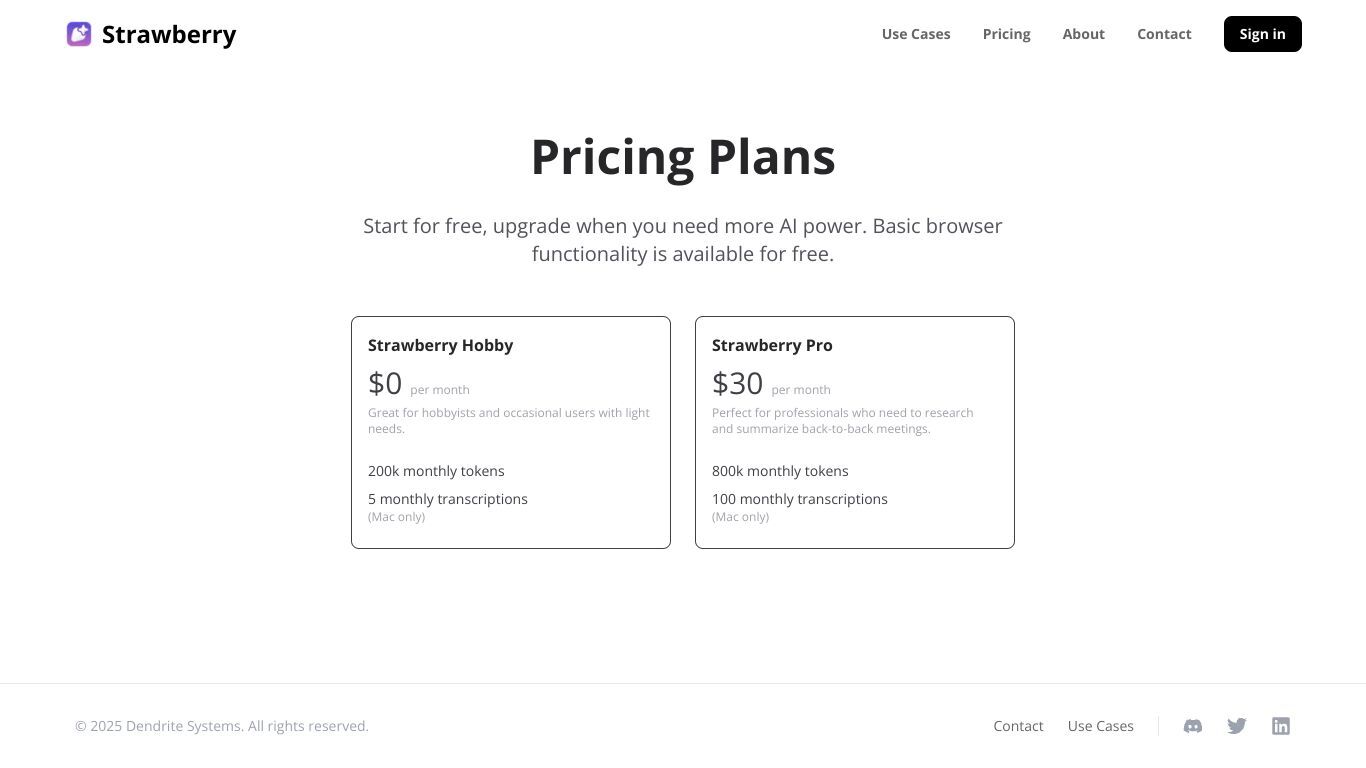Screen dimensions: 1366x768
Task: Click the 200k monthly tokens text
Action: [x=436, y=471]
